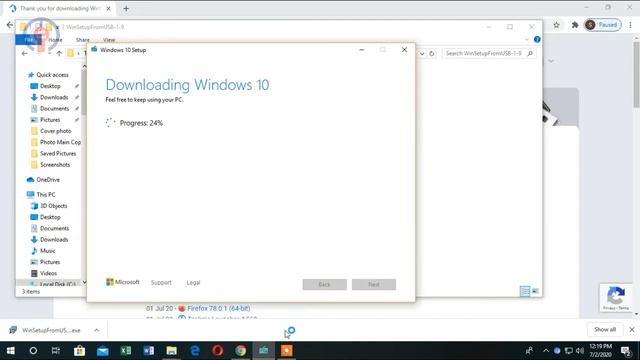The width and height of the screenshot is (640, 360).
Task: Open the orange app on taskbar
Action: (287, 351)
